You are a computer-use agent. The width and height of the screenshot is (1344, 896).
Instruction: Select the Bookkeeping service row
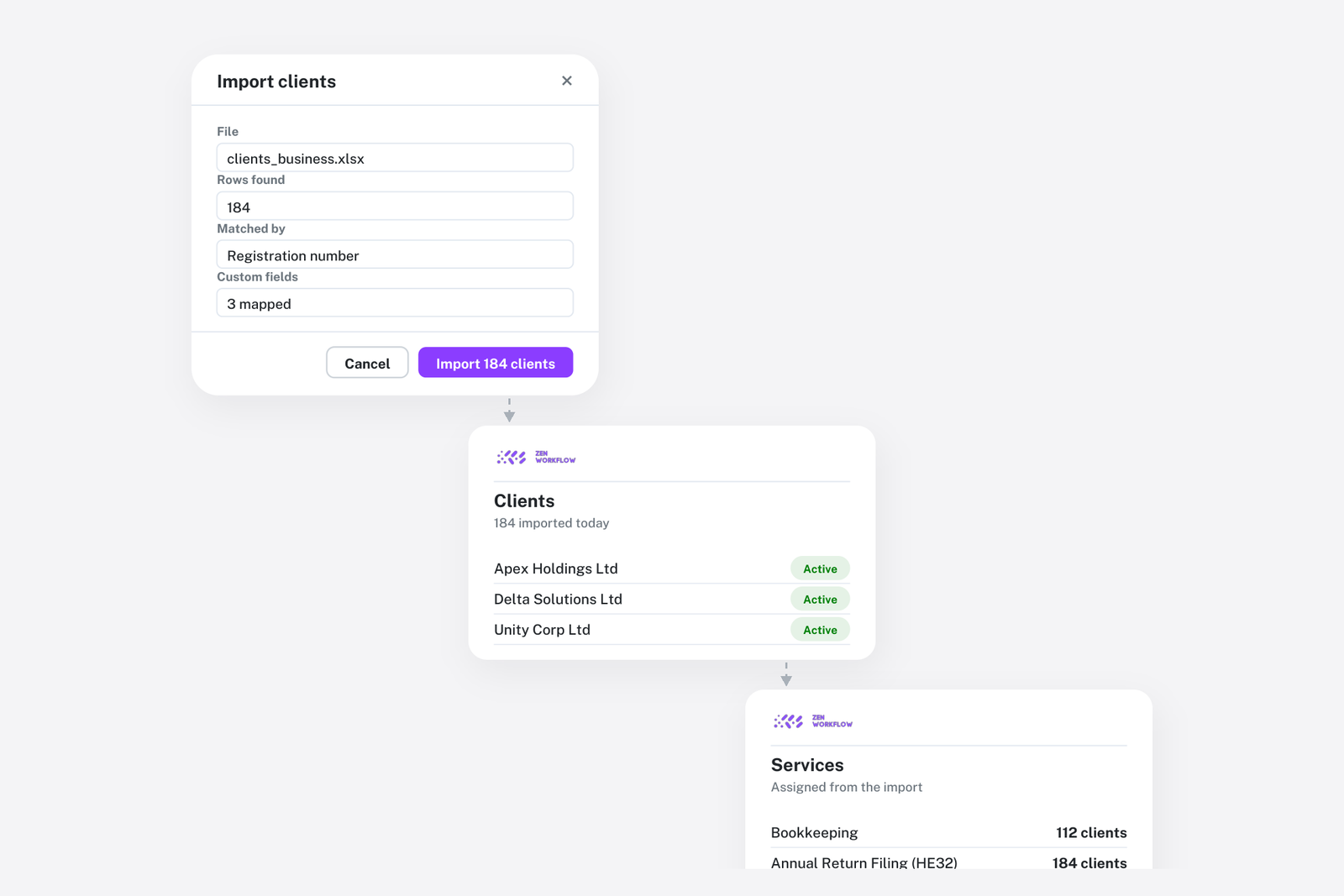(949, 832)
